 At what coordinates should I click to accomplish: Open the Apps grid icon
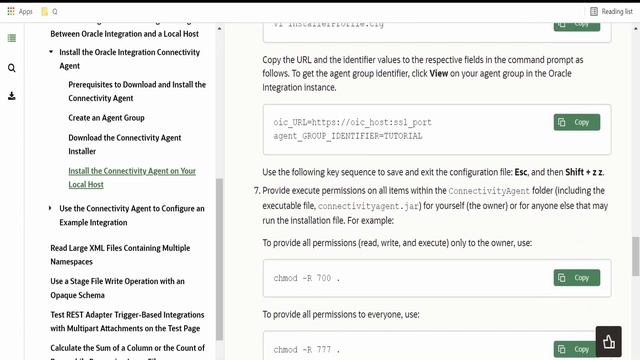coord(11,11)
